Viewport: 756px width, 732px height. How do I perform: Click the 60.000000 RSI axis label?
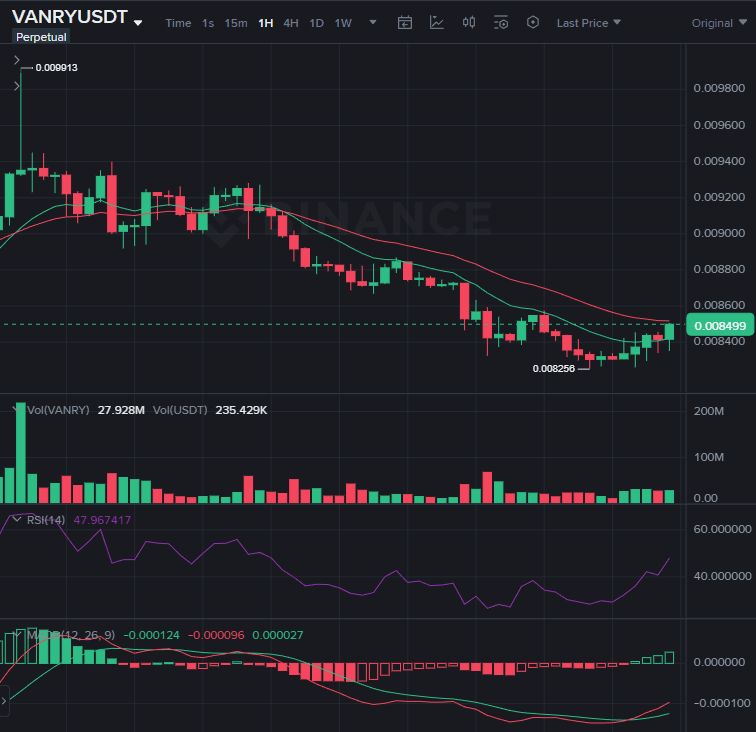pyautogui.click(x=722, y=529)
